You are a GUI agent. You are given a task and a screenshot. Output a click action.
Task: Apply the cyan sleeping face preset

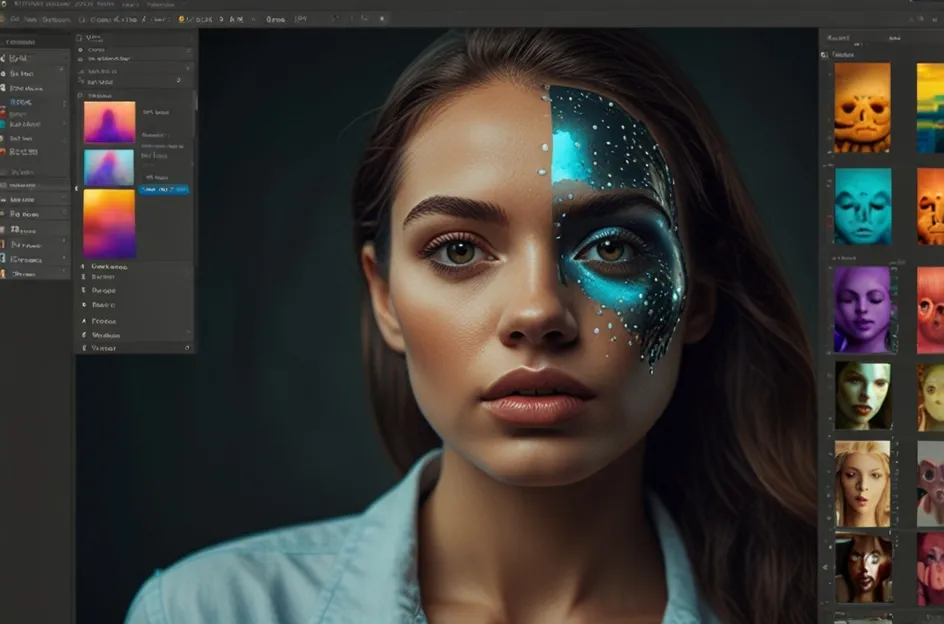[863, 206]
